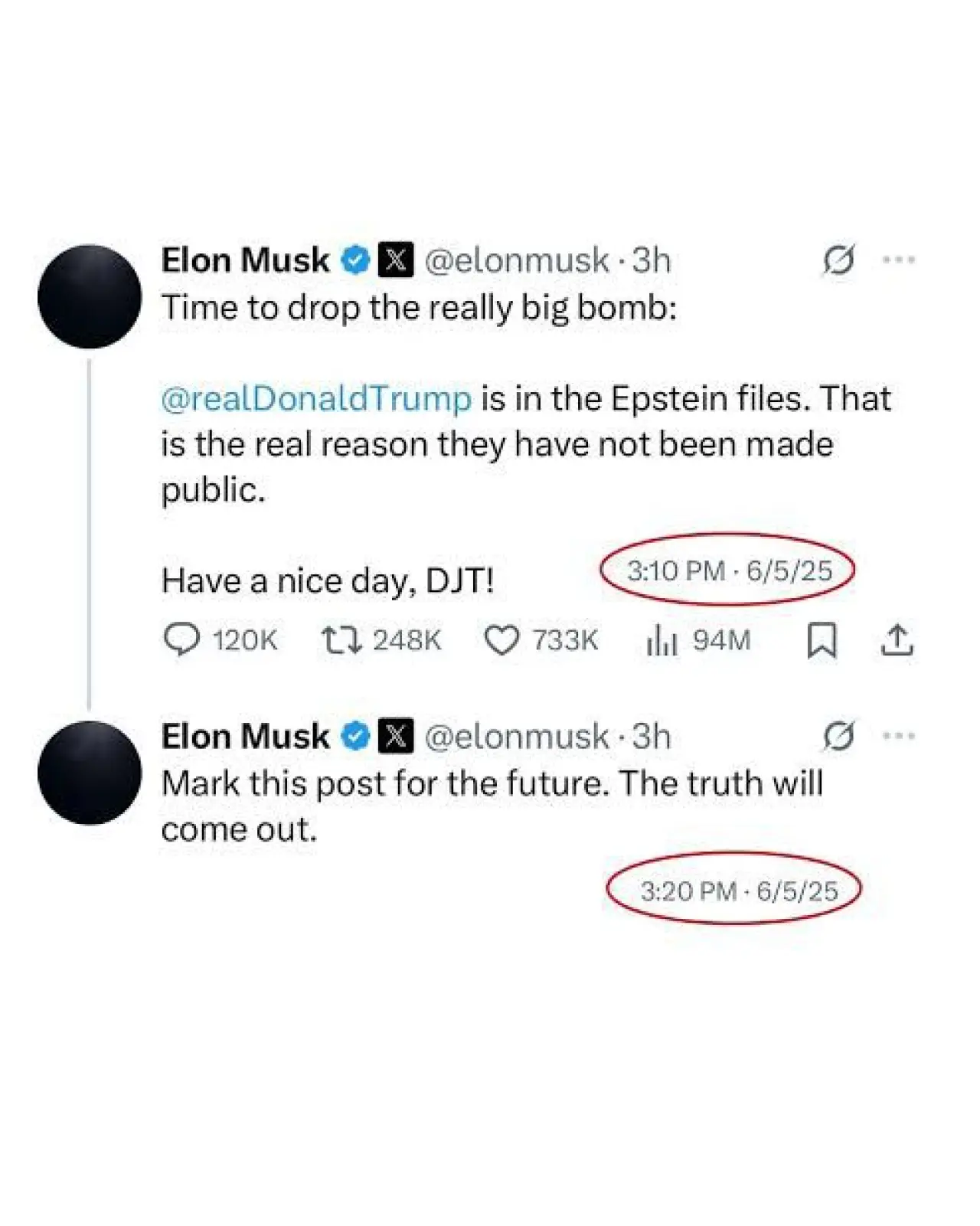
Task: Open second post's profile avatar
Action: [90, 773]
